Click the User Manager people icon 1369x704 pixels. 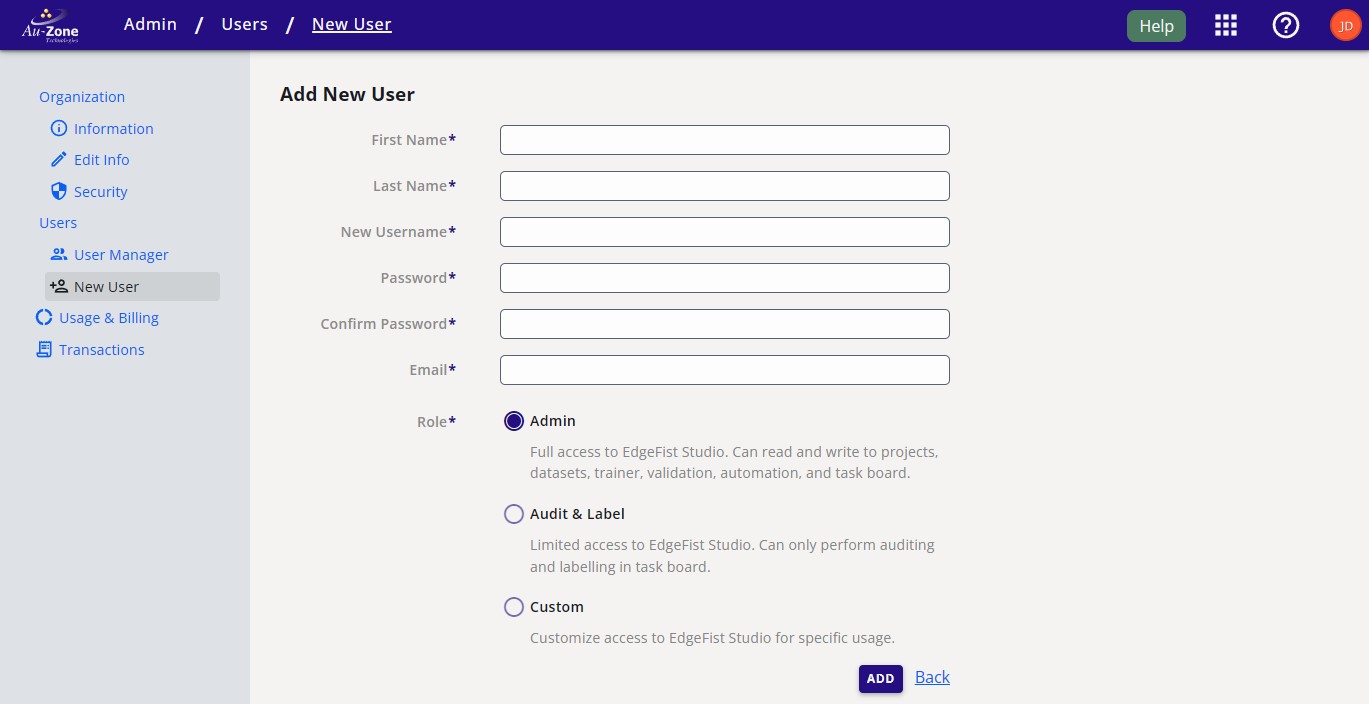tap(58, 254)
